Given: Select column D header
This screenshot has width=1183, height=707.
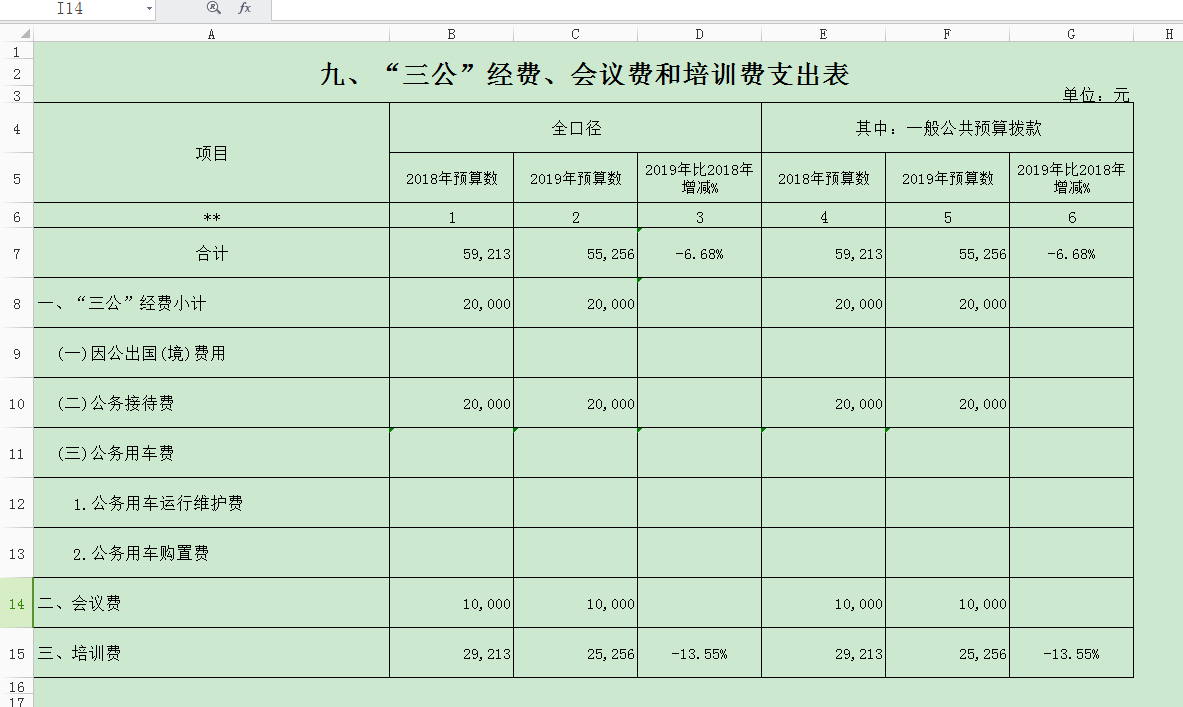Looking at the screenshot, I should tap(699, 34).
